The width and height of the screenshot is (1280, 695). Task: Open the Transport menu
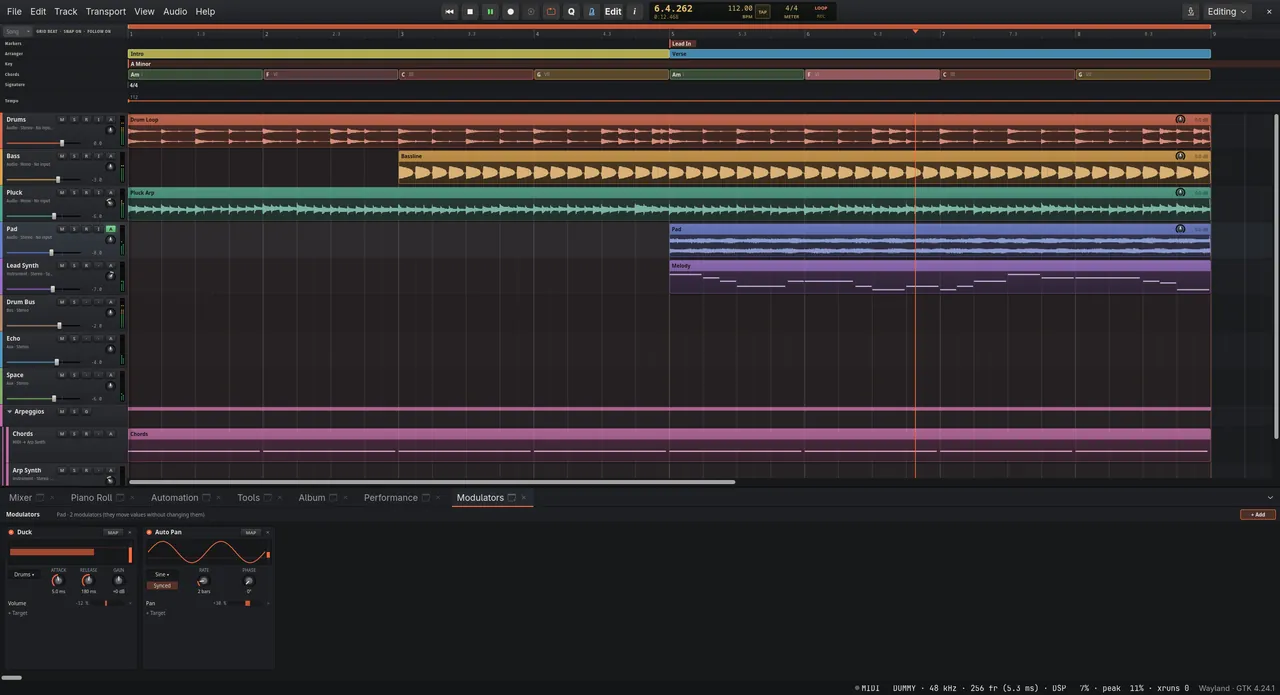(x=106, y=12)
